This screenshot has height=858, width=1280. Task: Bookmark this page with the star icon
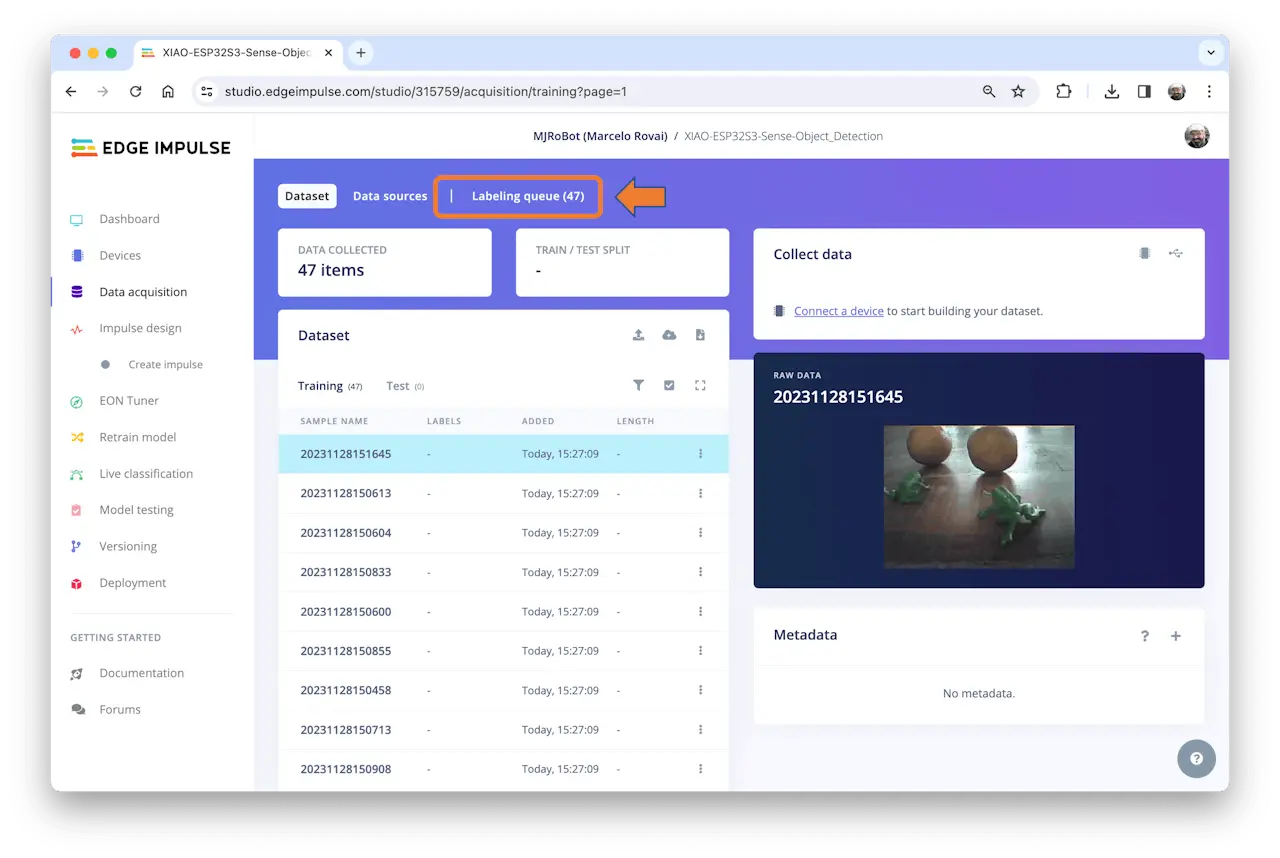1018,91
